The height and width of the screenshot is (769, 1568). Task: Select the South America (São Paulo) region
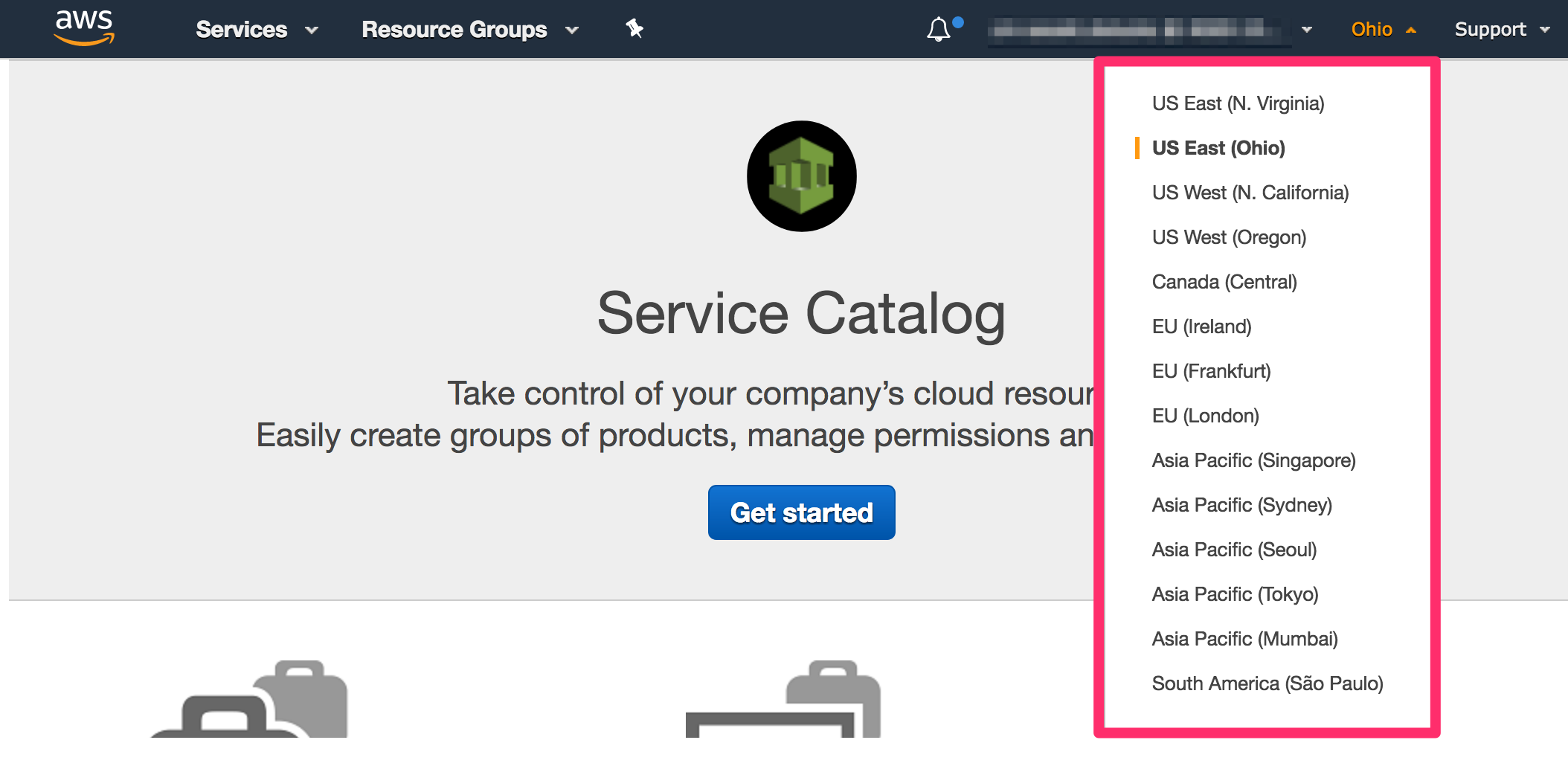pyautogui.click(x=1267, y=683)
